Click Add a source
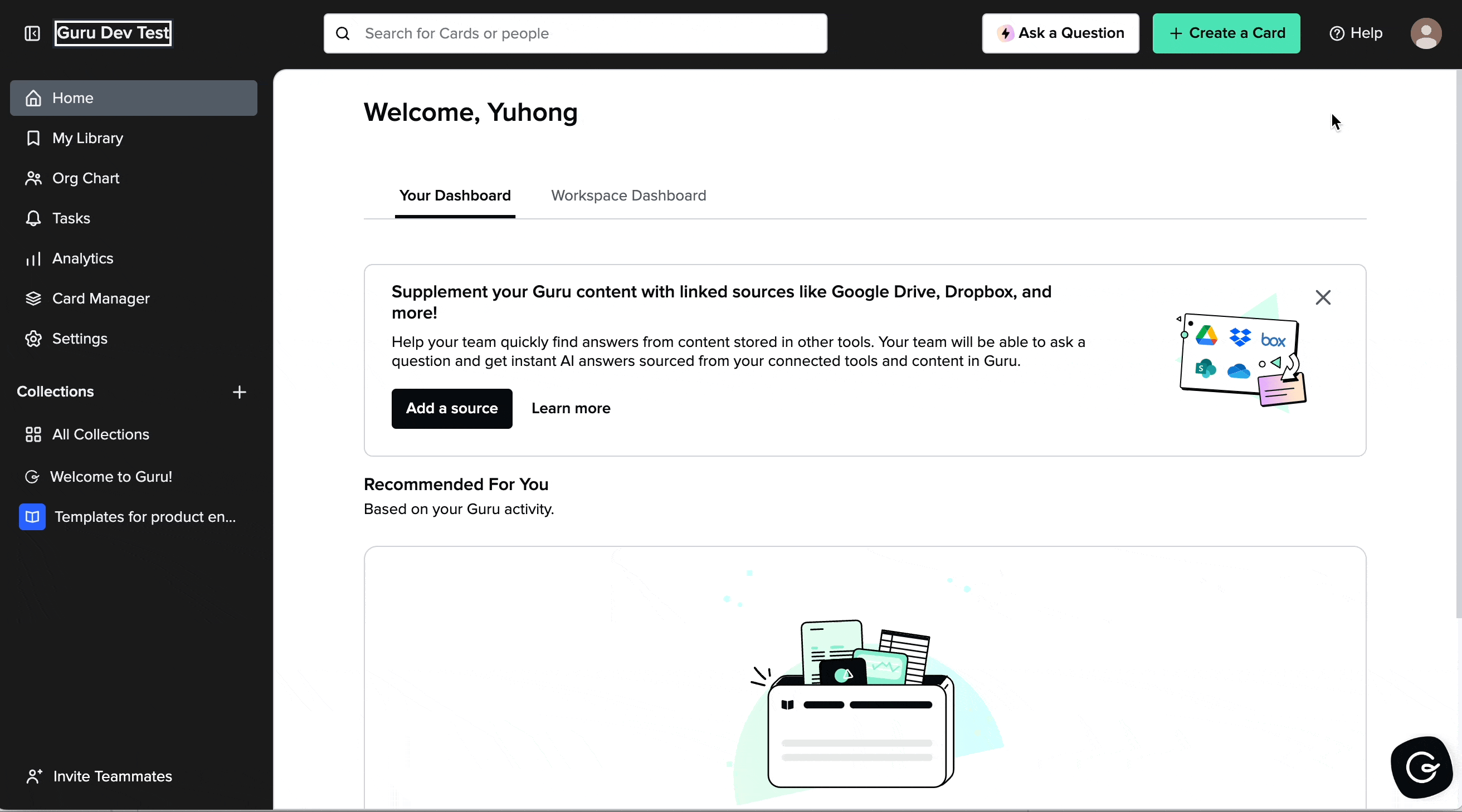 tap(452, 408)
